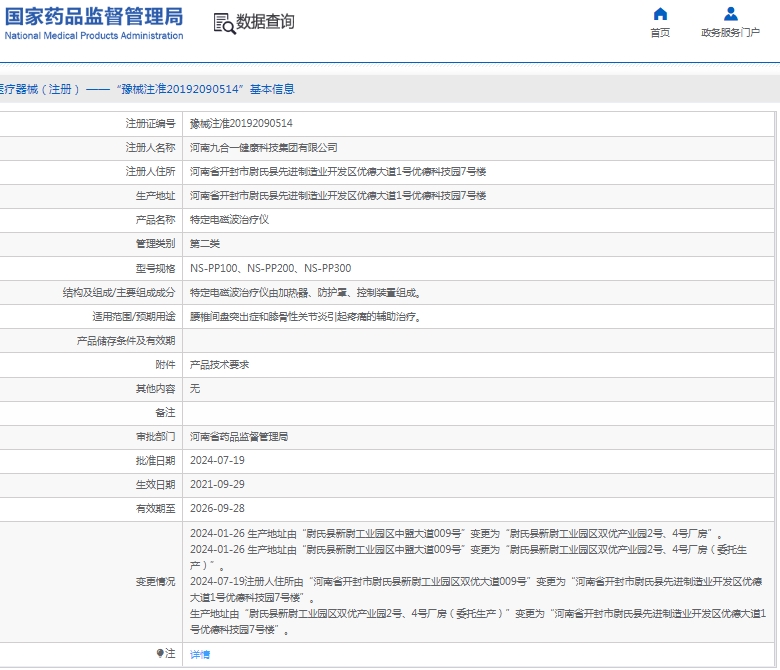Click the 其他内容 field label
The width and height of the screenshot is (780, 670).
156,388
